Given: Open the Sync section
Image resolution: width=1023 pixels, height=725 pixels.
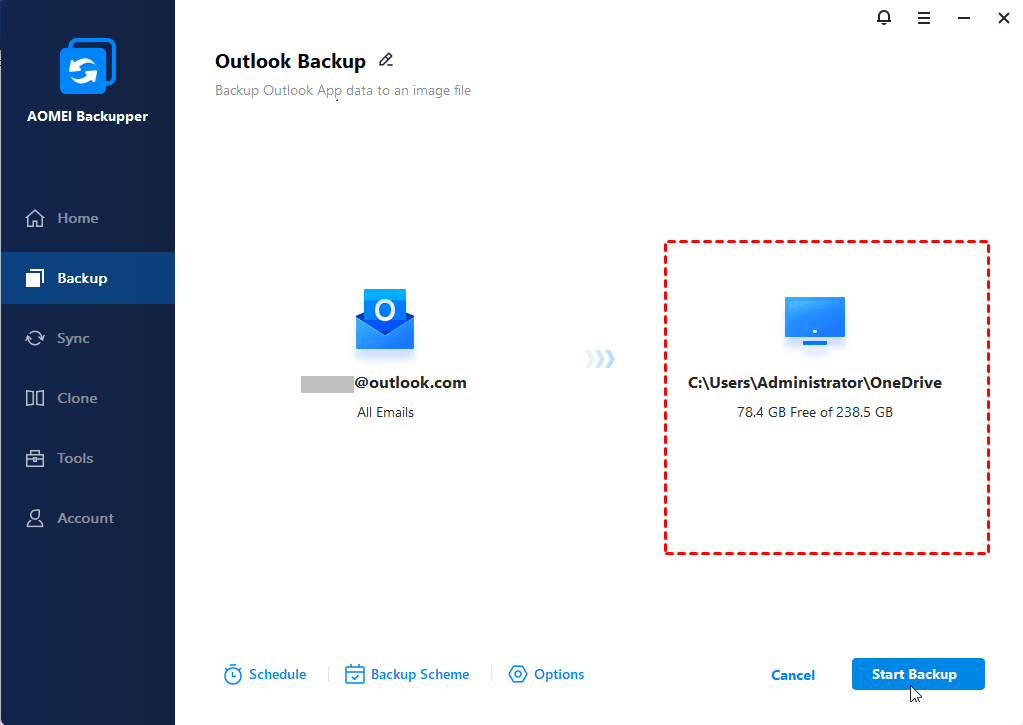Looking at the screenshot, I should coord(73,338).
